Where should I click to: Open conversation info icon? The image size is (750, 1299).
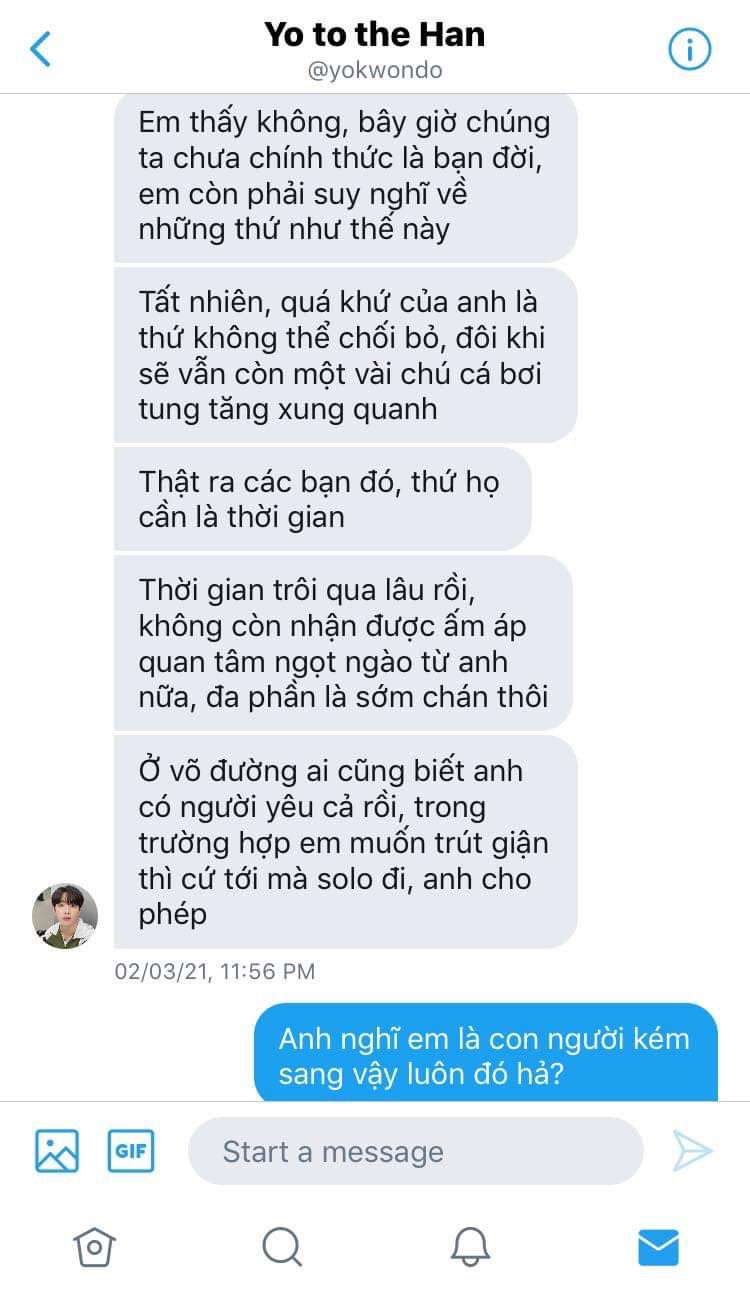[x=689, y=49]
